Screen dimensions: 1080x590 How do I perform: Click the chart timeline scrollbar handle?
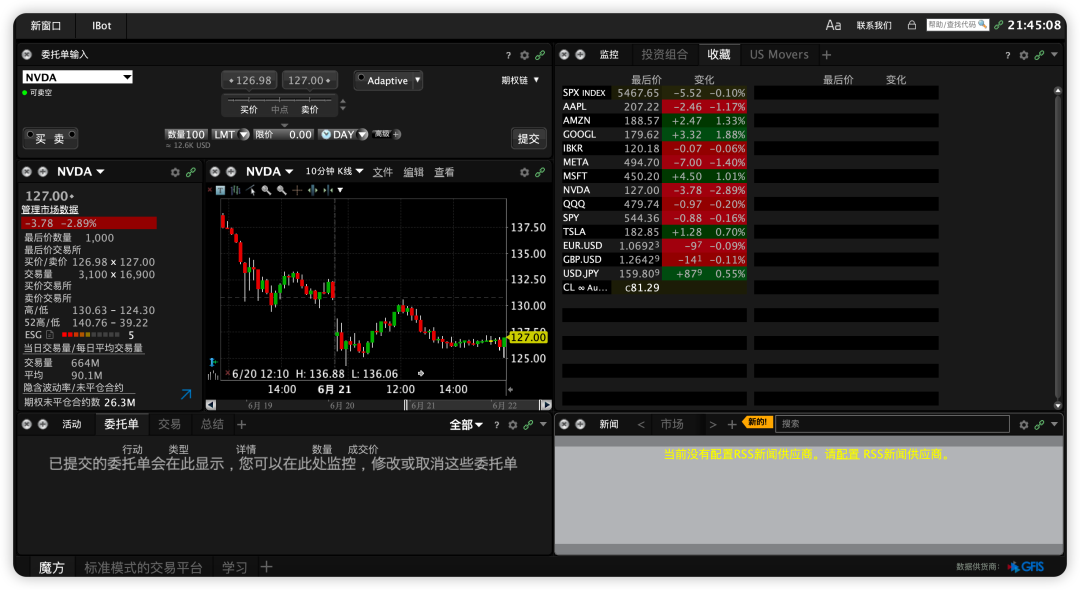406,405
